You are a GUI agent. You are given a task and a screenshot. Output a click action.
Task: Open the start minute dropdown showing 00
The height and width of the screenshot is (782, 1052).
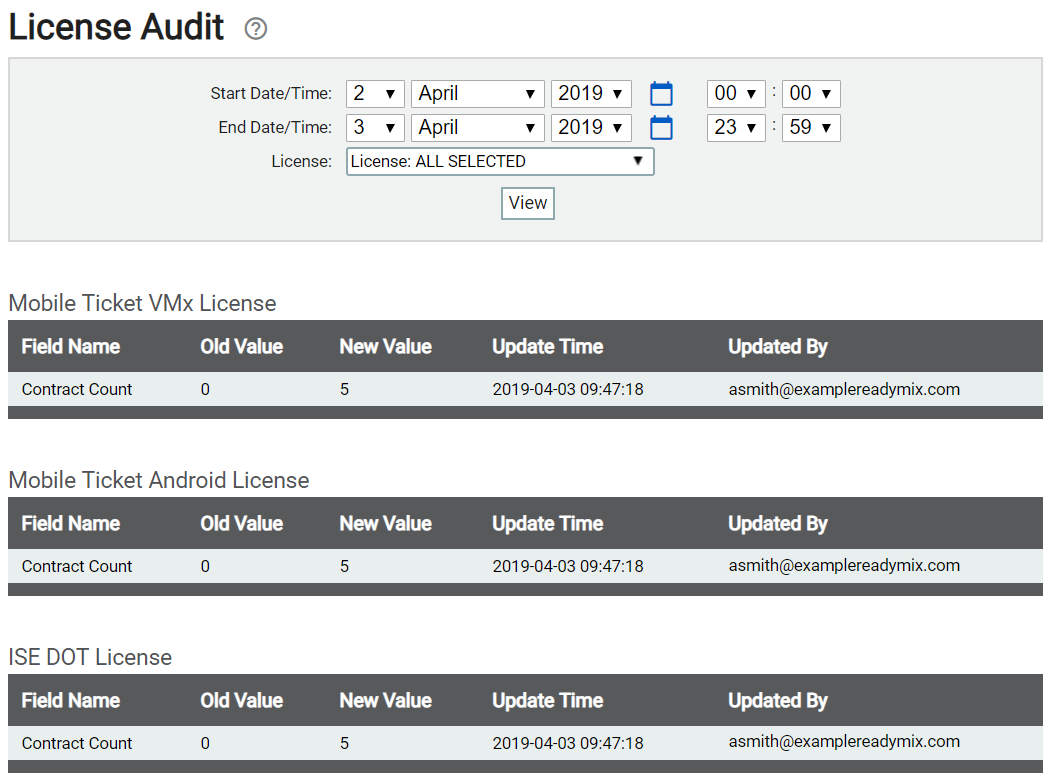click(x=811, y=93)
